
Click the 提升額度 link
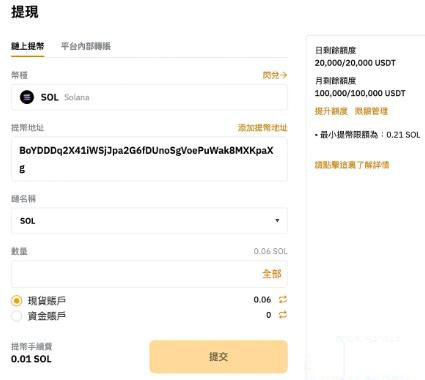click(331, 111)
